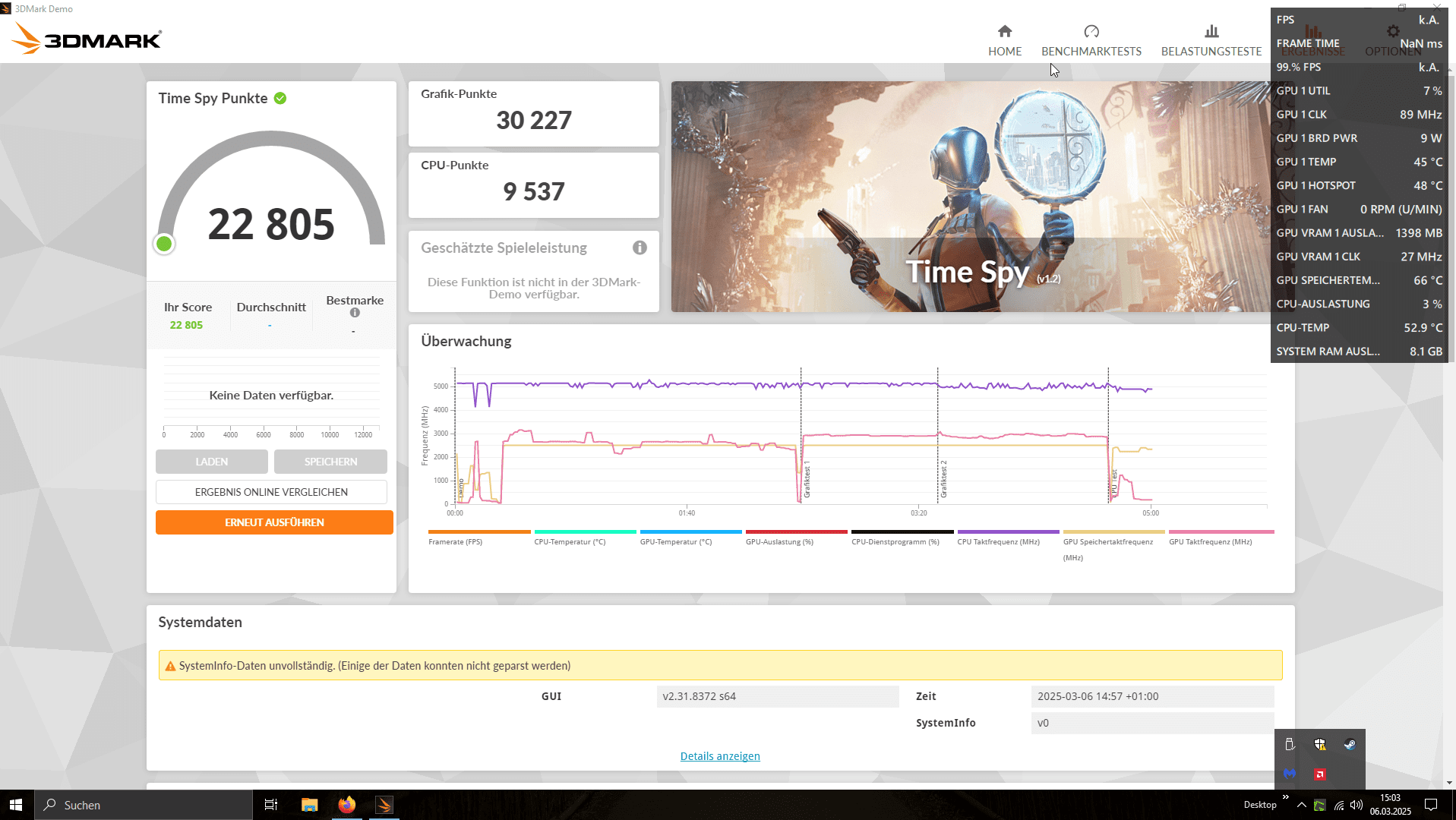Open Steam from the tray popup

(x=1350, y=744)
